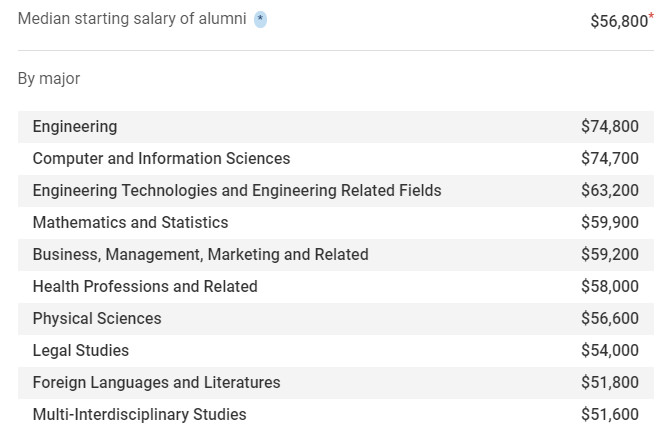Click Business, Management, Marketing and Related

point(200,254)
